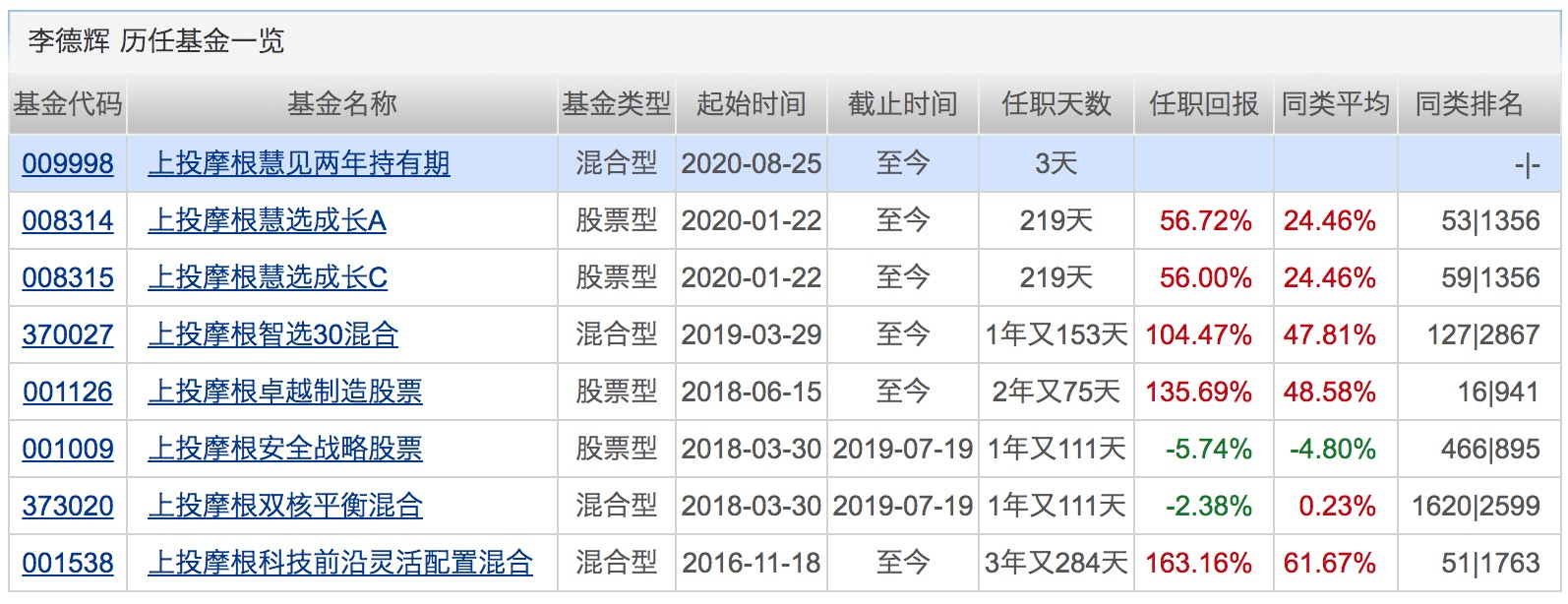Viewport: 1568px width, 604px height.
Task: Click the 起始时间 column header
Action: tap(752, 103)
